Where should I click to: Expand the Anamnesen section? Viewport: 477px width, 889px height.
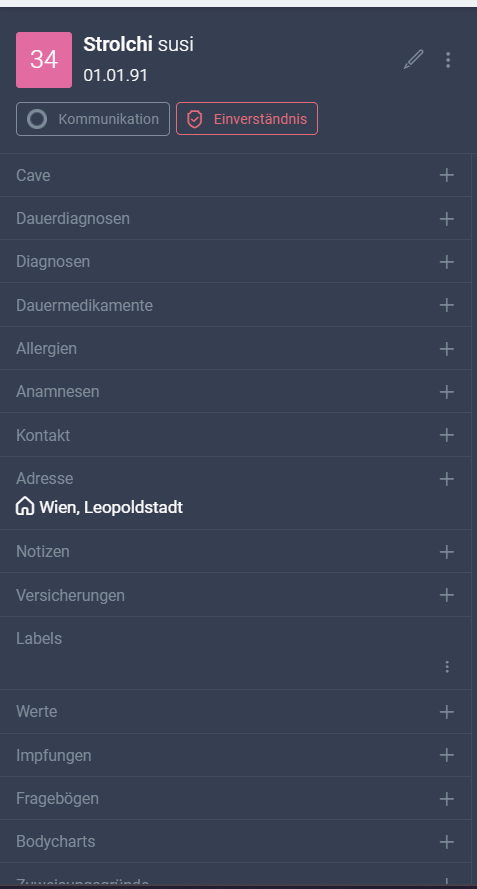click(x=235, y=392)
